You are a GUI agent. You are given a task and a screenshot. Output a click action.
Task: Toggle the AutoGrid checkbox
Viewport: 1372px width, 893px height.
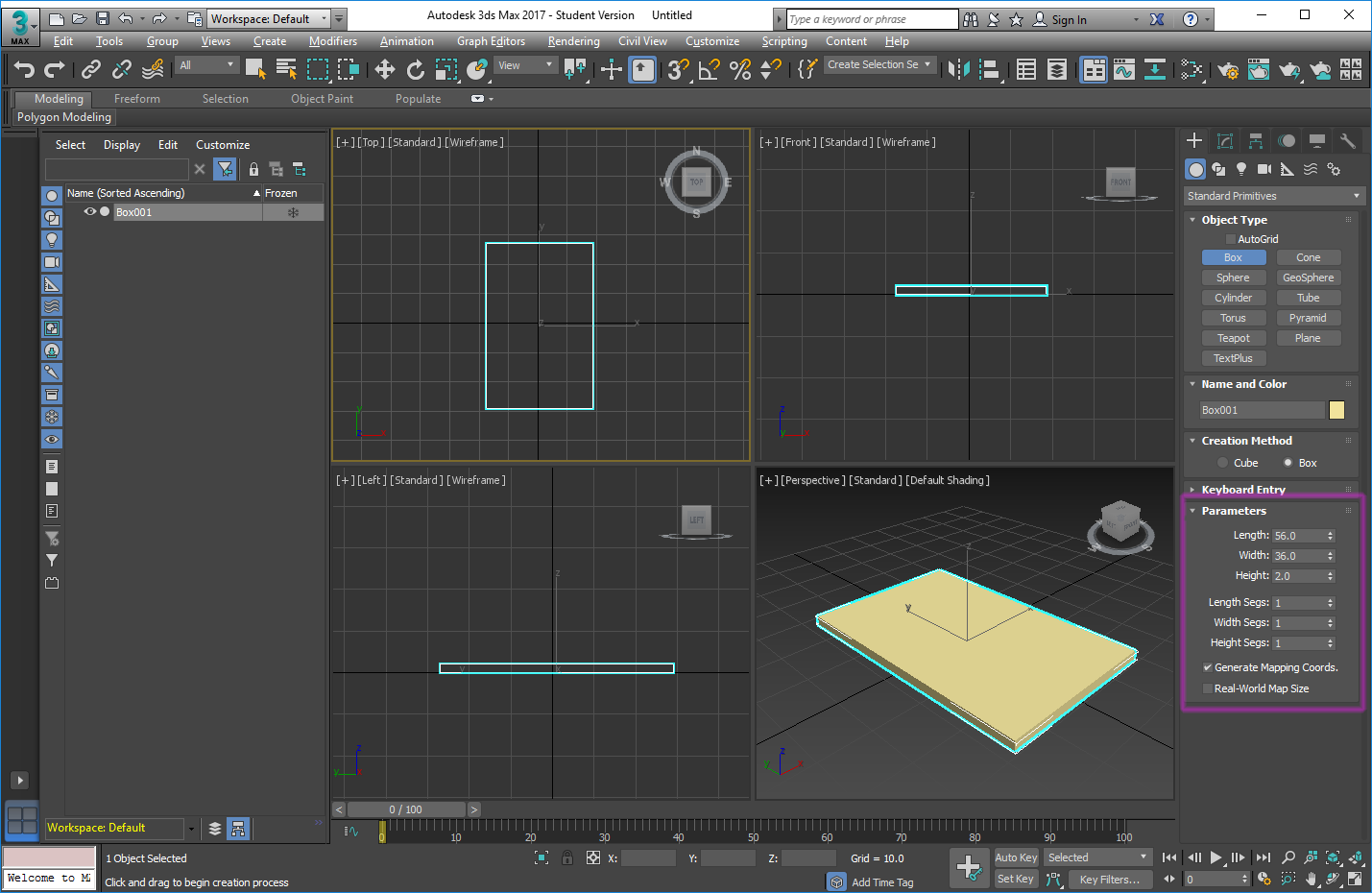pos(1231,239)
